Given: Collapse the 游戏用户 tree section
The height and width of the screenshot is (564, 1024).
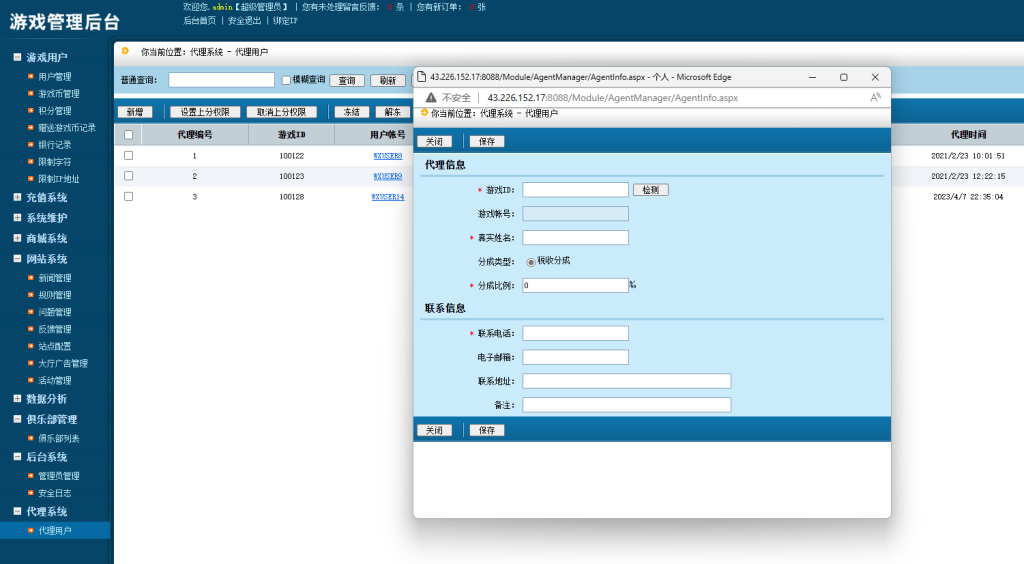Looking at the screenshot, I should (18, 57).
